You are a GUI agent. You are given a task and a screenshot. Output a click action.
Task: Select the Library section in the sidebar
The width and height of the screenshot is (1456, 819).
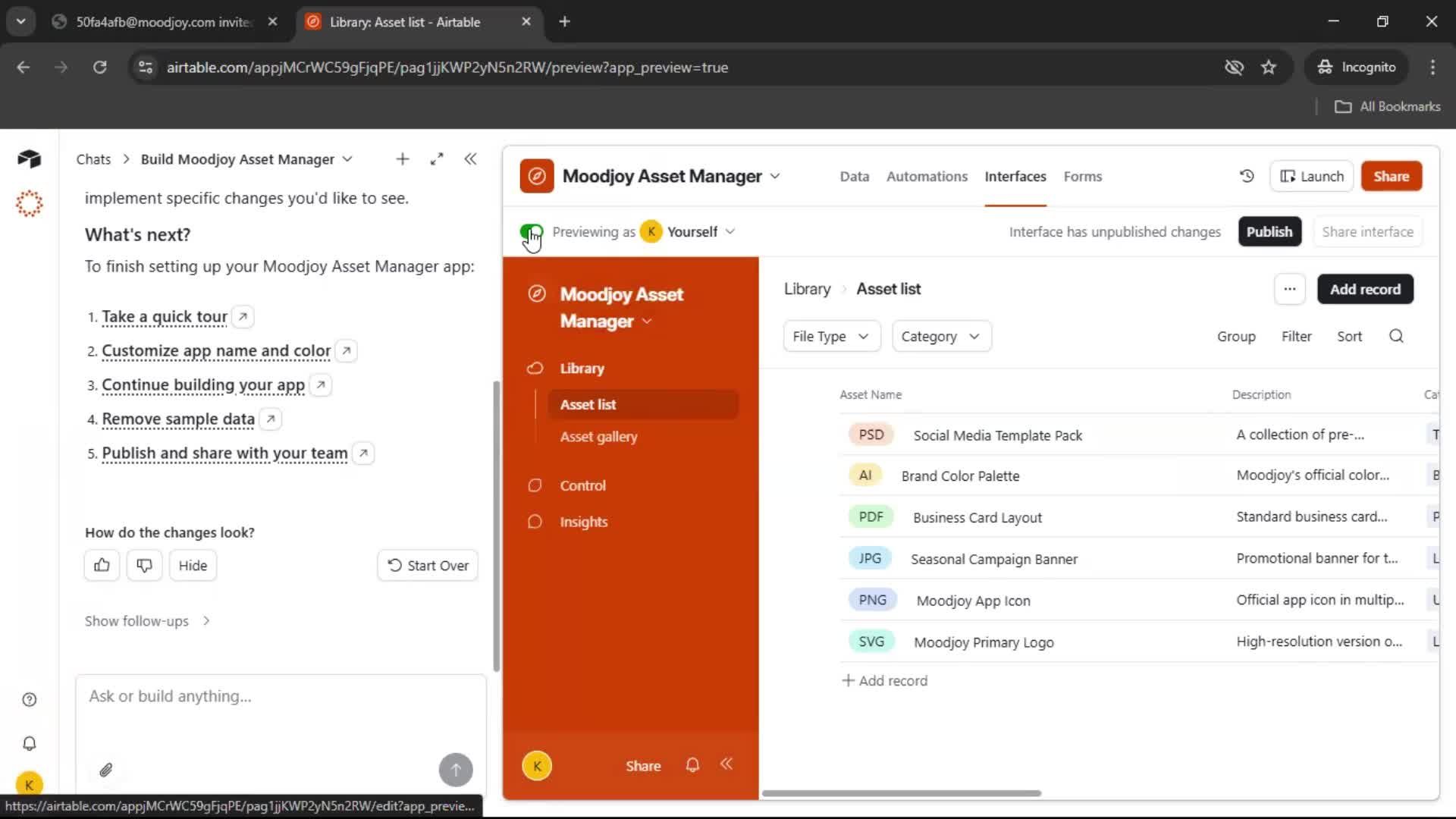[x=582, y=368]
